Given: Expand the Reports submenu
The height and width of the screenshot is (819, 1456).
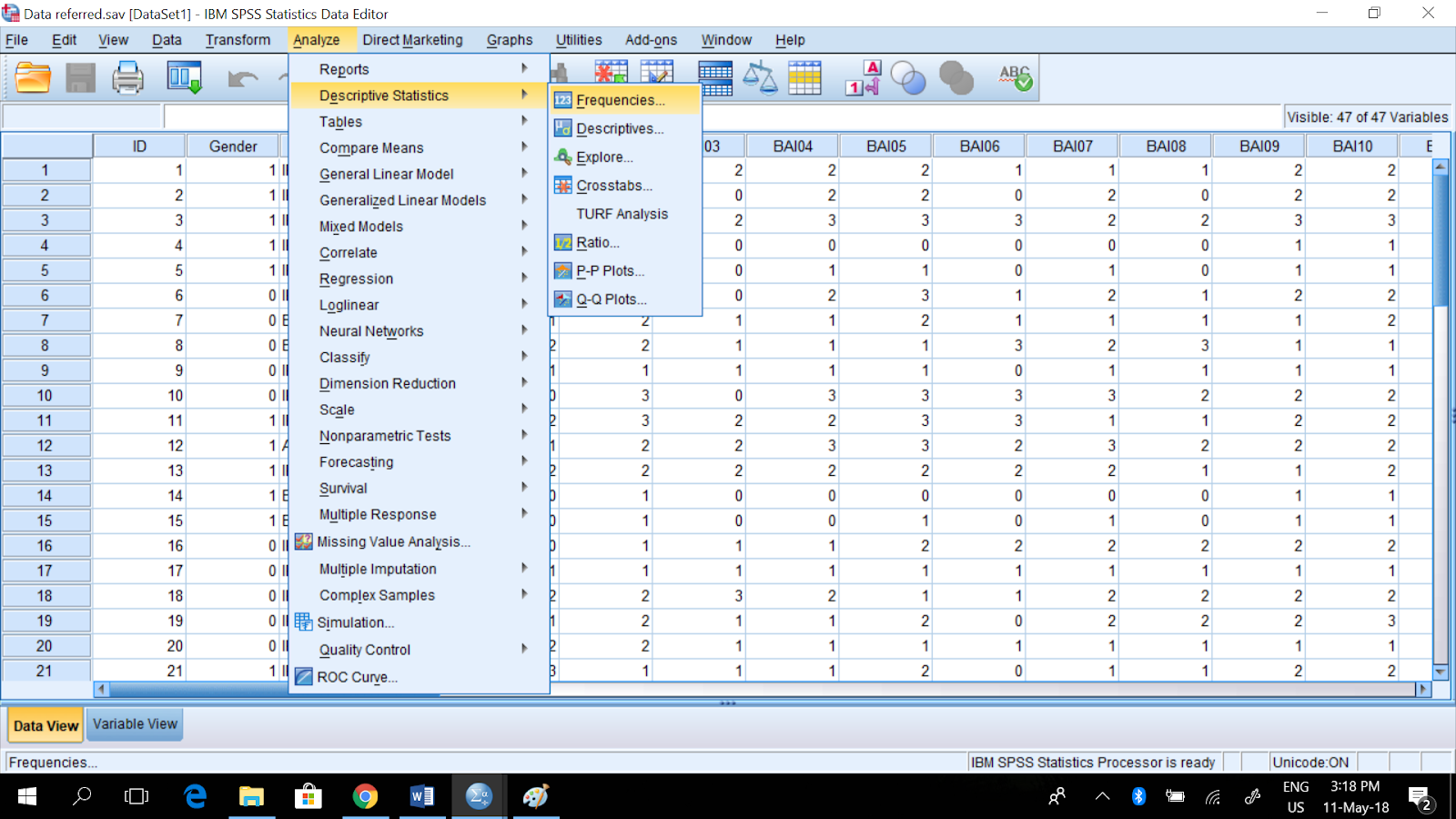Looking at the screenshot, I should coord(420,69).
